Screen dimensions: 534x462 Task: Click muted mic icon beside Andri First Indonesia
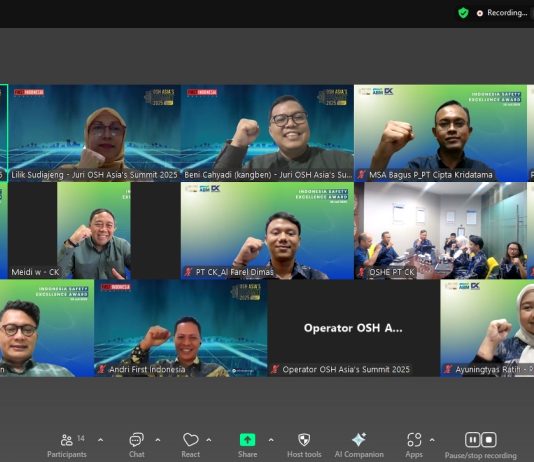click(x=102, y=369)
